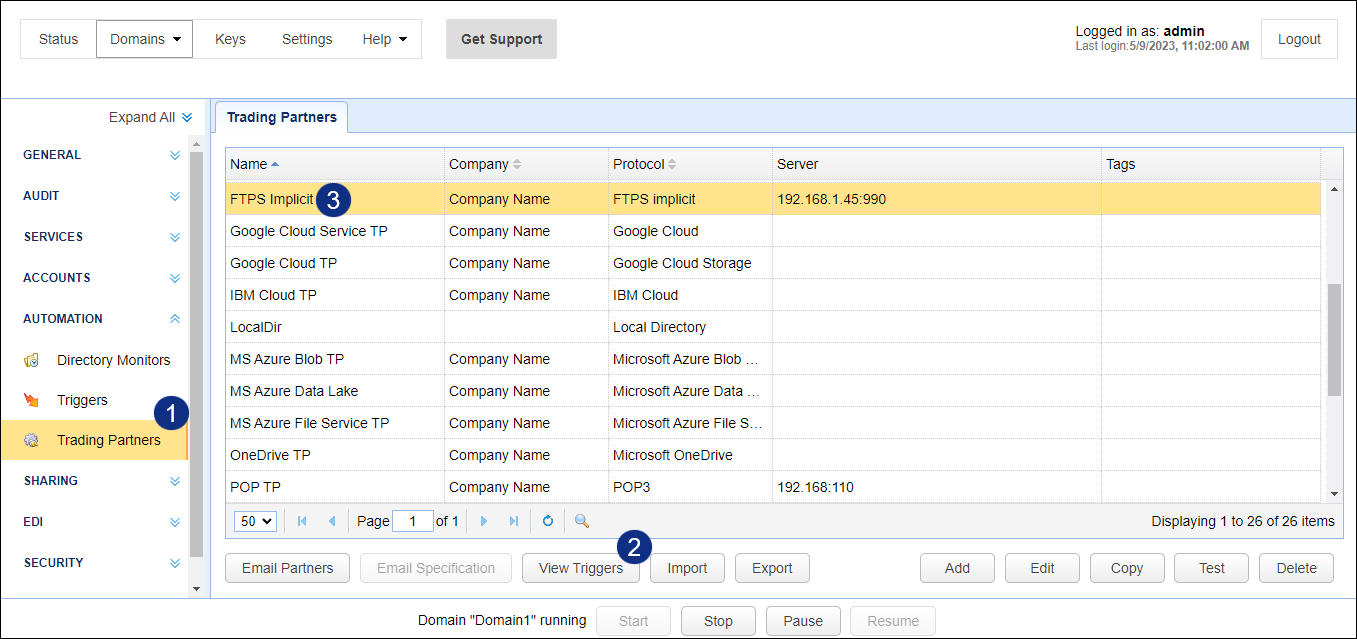Click the Edit button

pos(1042,568)
